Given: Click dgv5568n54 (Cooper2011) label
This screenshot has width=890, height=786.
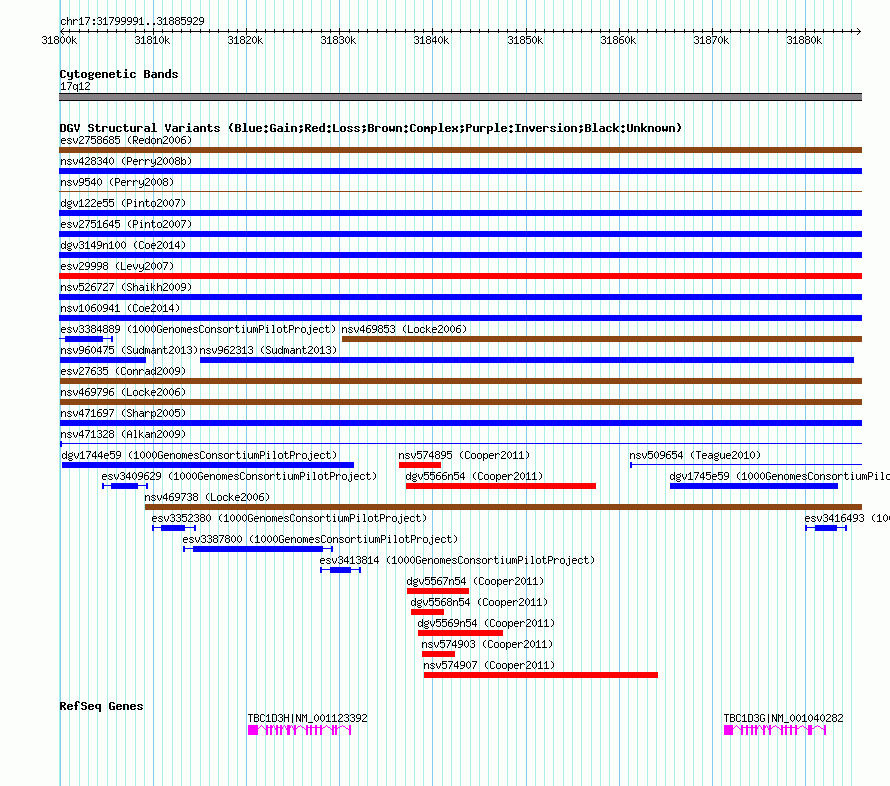Looking at the screenshot, I should (x=480, y=602).
